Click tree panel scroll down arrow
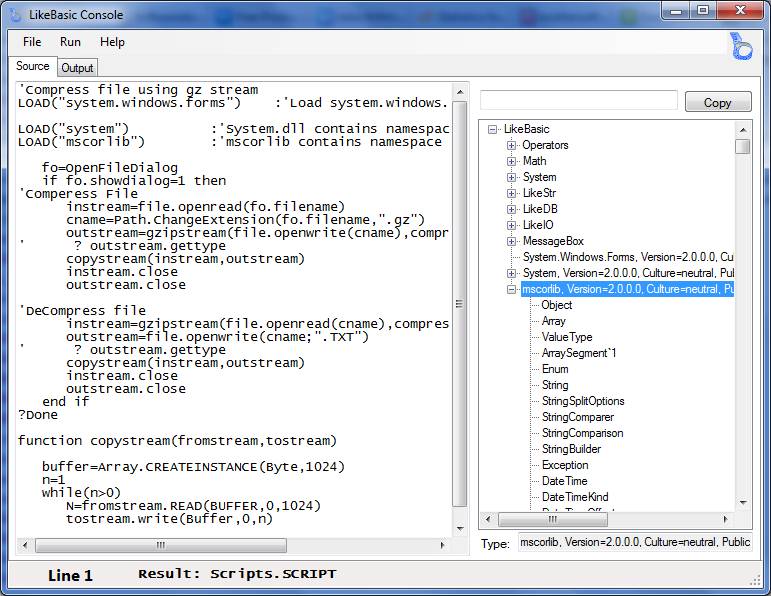 click(743, 503)
